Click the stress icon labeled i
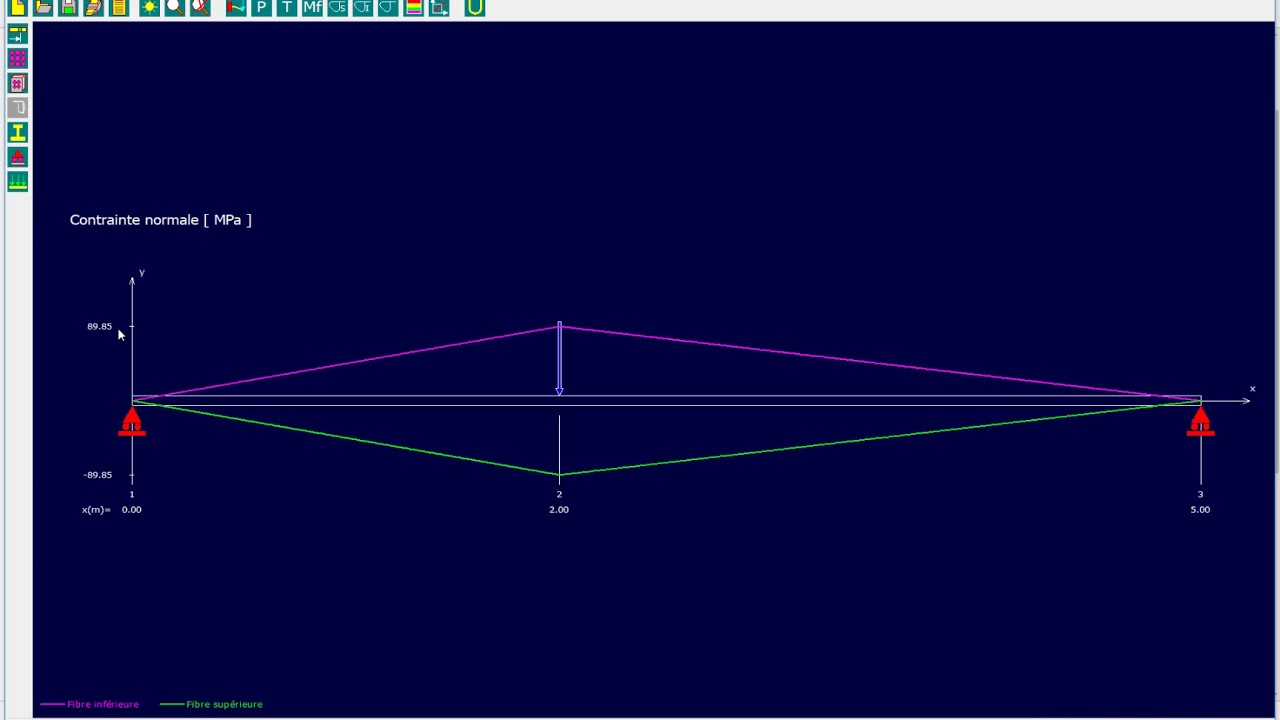This screenshot has height=720, width=1280. tap(363, 7)
